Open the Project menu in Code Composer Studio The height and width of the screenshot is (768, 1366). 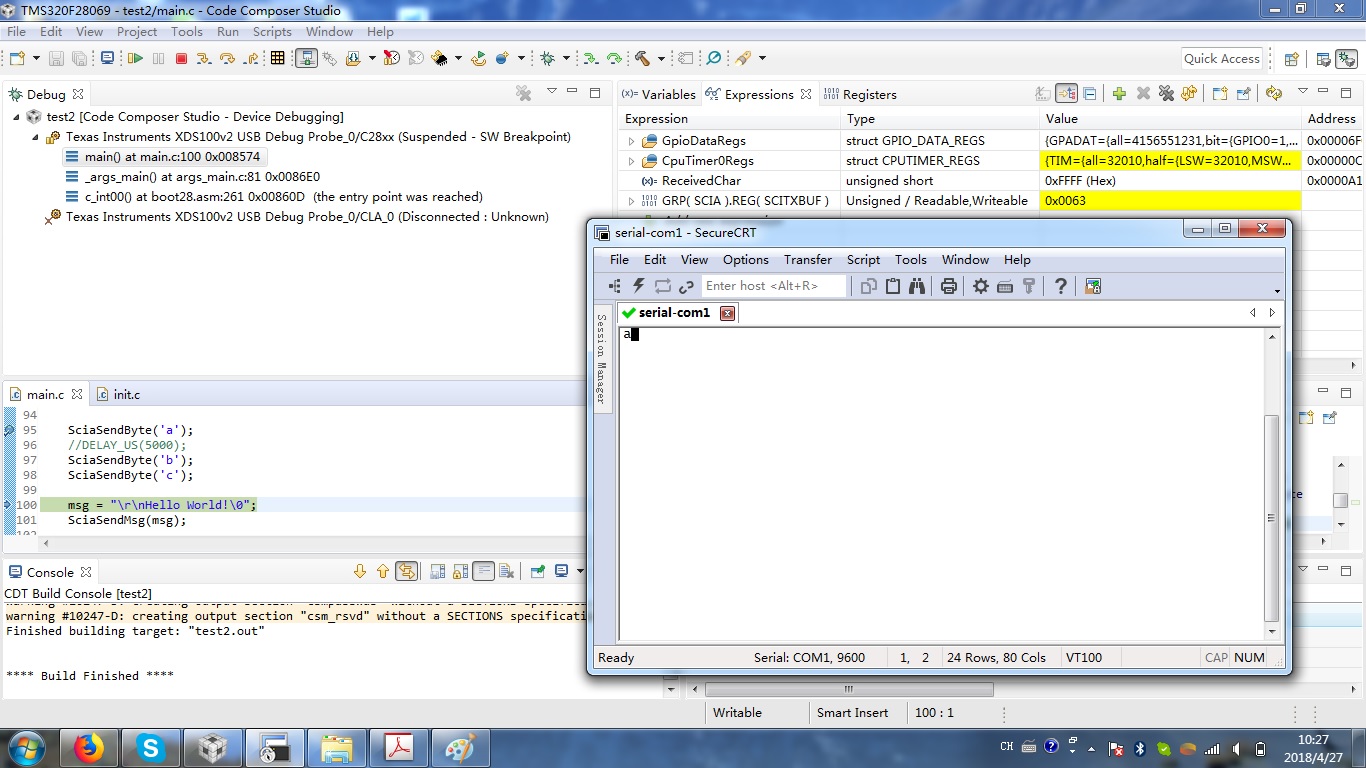point(137,31)
